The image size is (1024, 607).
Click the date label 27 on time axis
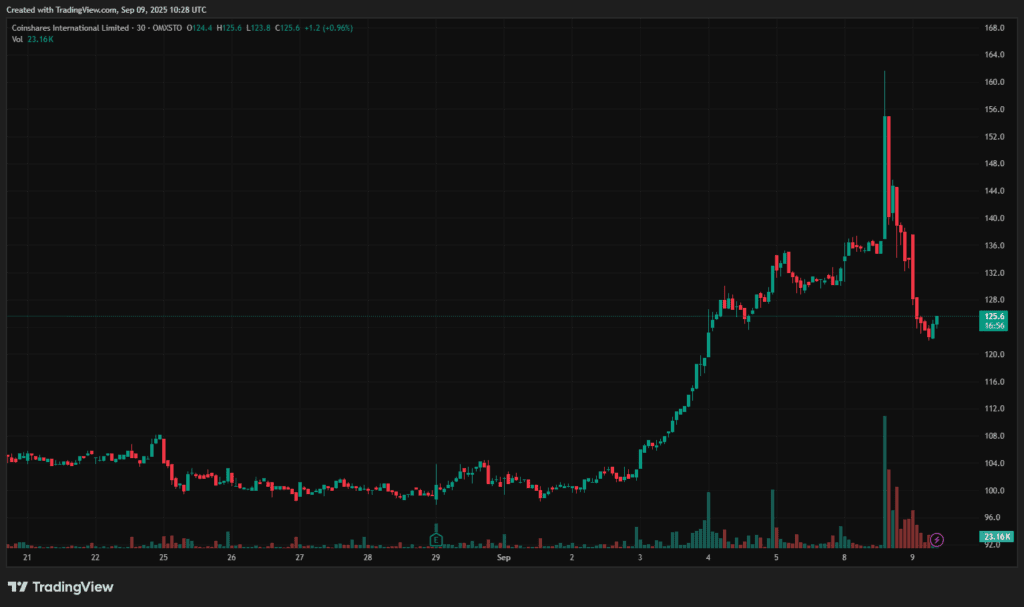point(300,557)
